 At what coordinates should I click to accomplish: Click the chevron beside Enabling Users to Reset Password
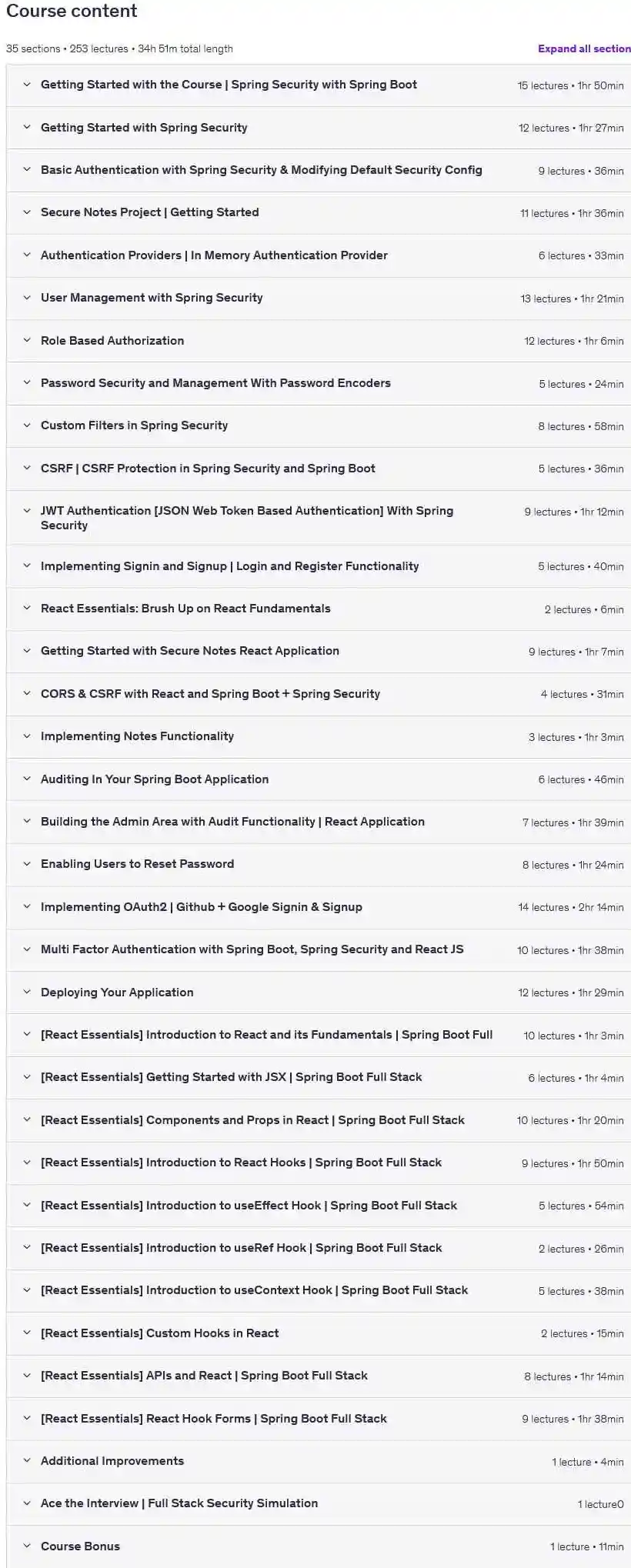coord(27,863)
